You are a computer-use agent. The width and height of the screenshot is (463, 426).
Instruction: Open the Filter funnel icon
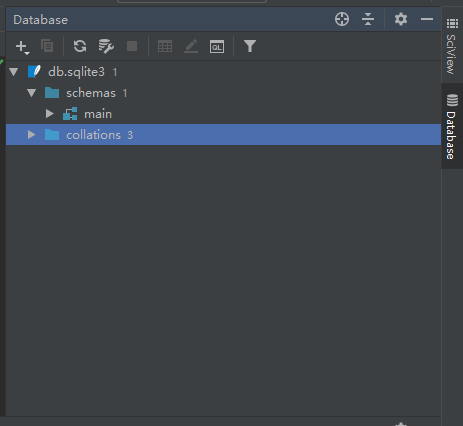(250, 46)
